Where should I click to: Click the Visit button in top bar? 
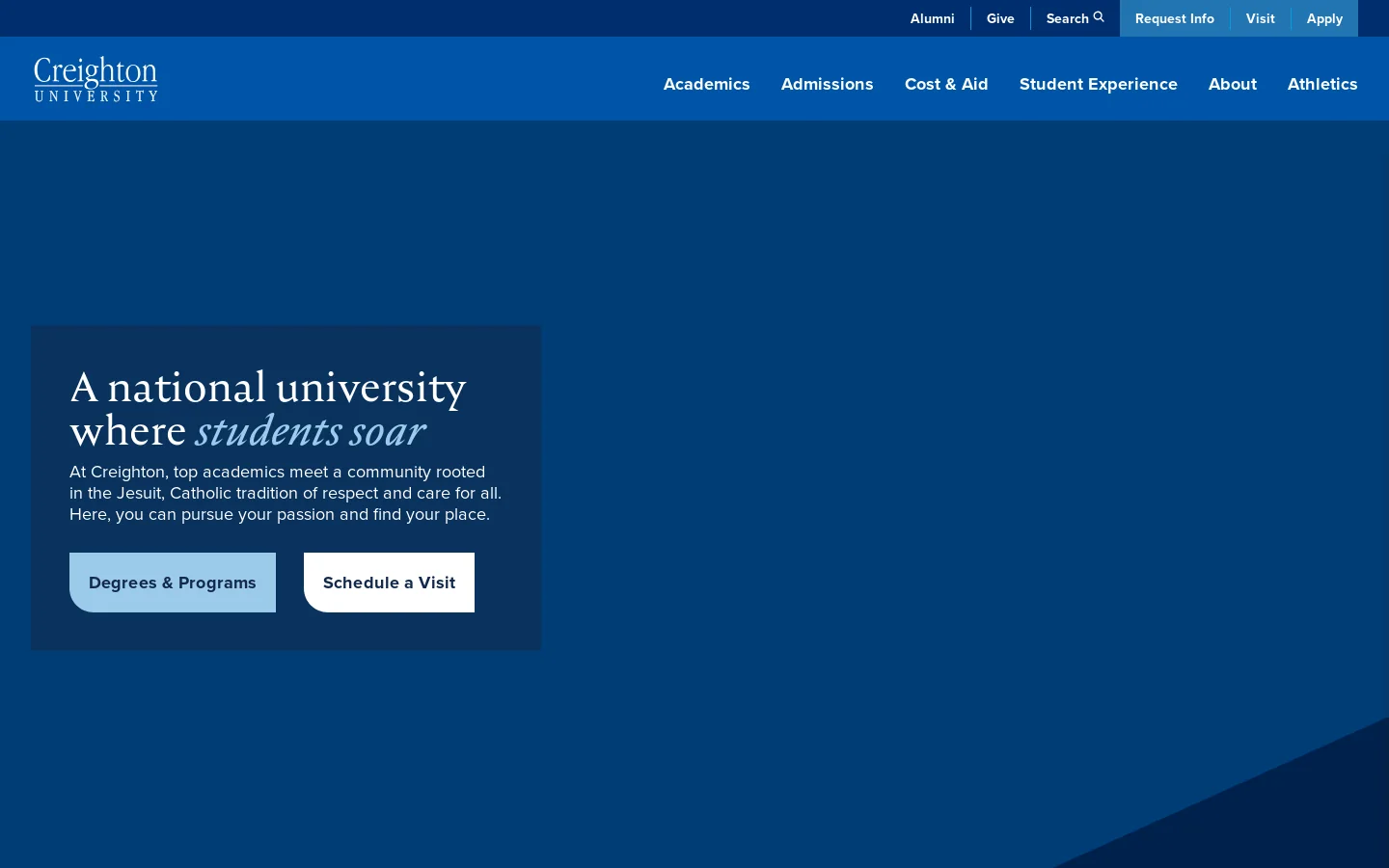click(1260, 18)
